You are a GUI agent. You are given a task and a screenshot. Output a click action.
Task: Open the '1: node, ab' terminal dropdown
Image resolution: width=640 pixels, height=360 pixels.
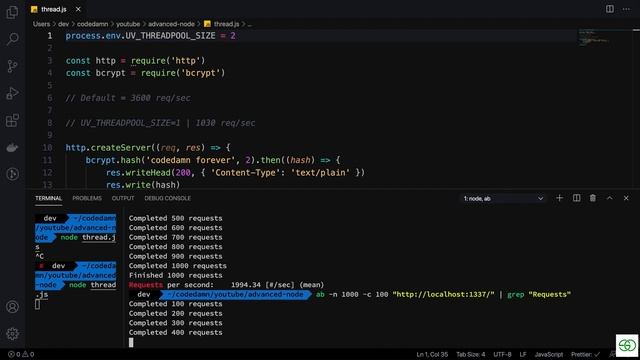coord(502,198)
